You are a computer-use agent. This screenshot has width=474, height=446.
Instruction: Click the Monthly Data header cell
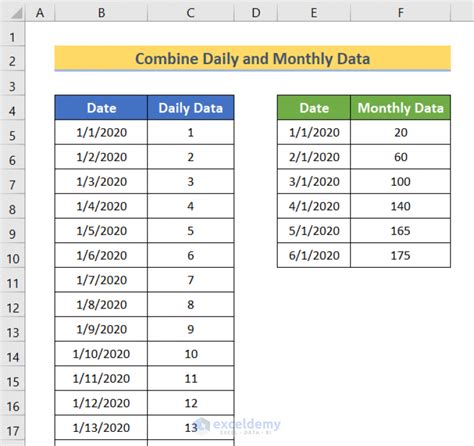coord(401,108)
